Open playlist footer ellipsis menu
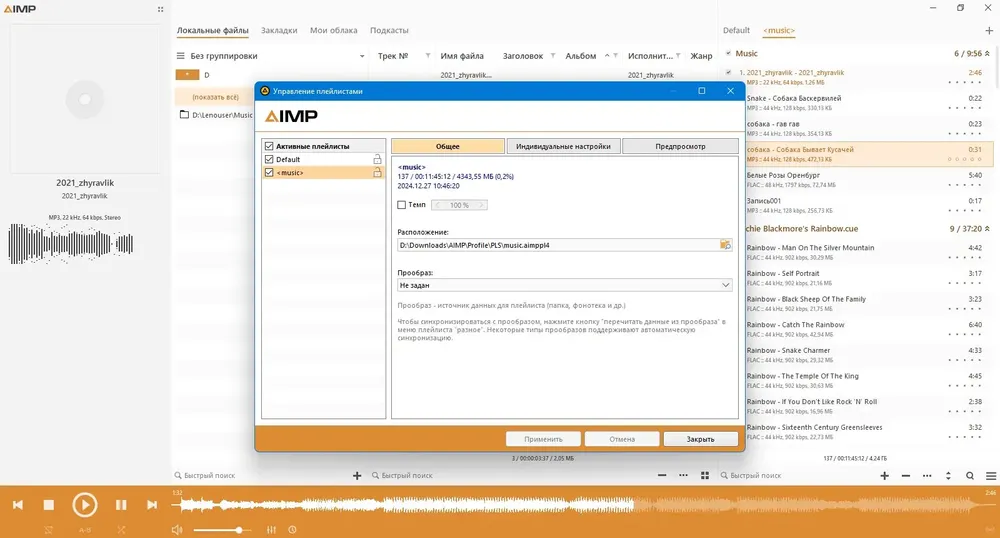 pos(927,476)
